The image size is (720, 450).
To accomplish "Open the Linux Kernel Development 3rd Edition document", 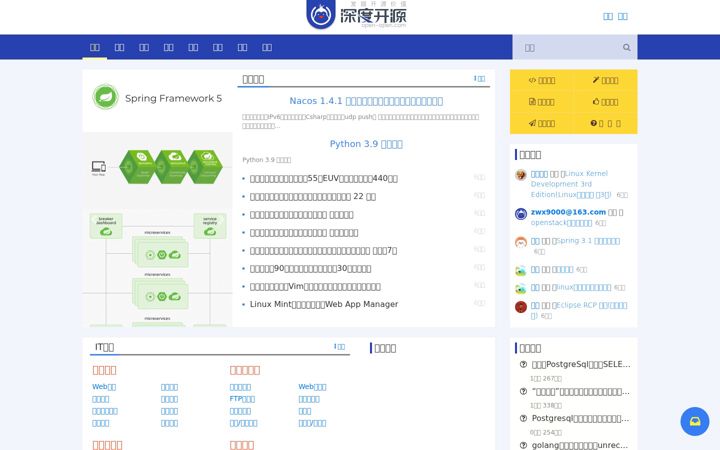I will (571, 184).
